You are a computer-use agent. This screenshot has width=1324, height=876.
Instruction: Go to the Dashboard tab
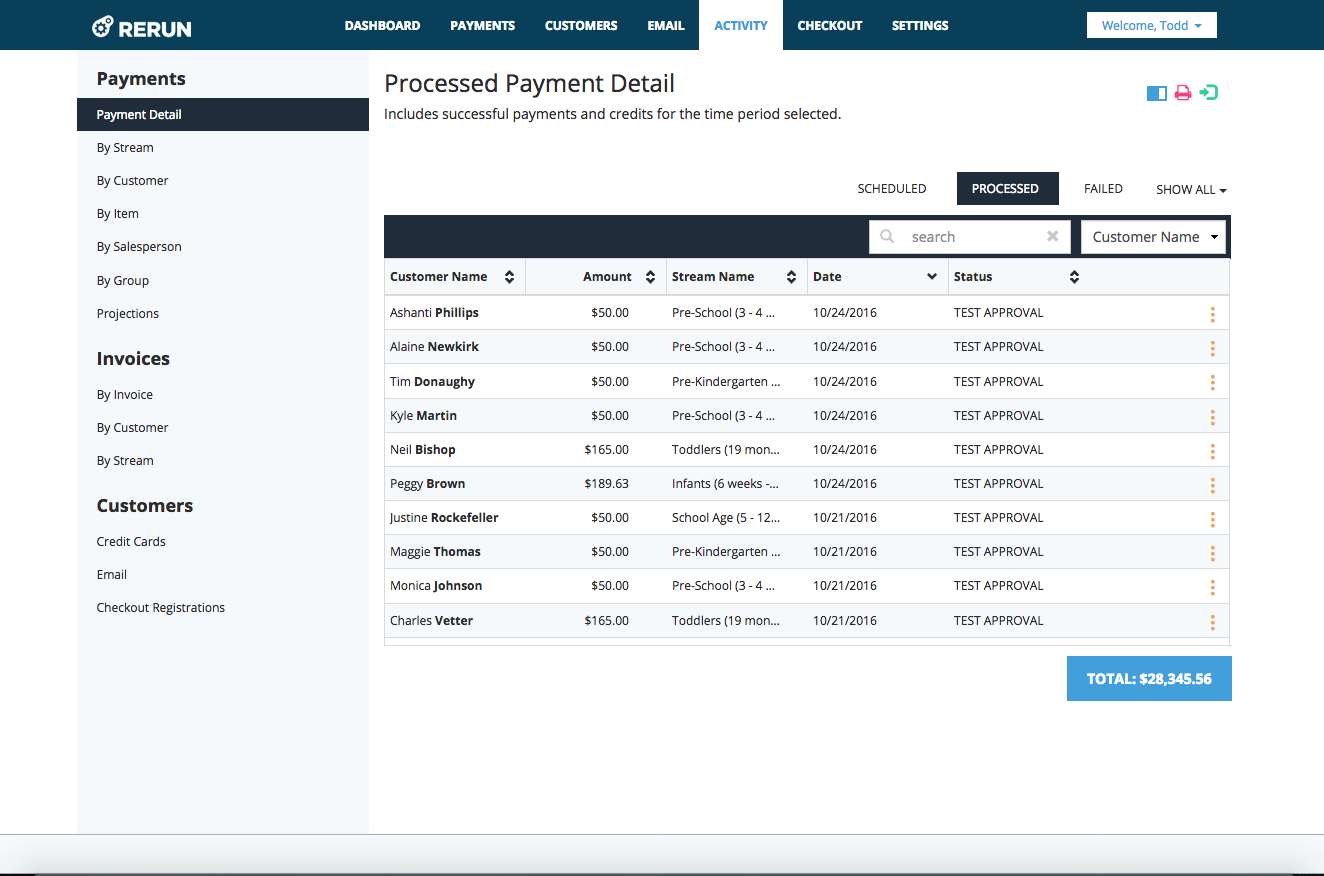pos(382,25)
